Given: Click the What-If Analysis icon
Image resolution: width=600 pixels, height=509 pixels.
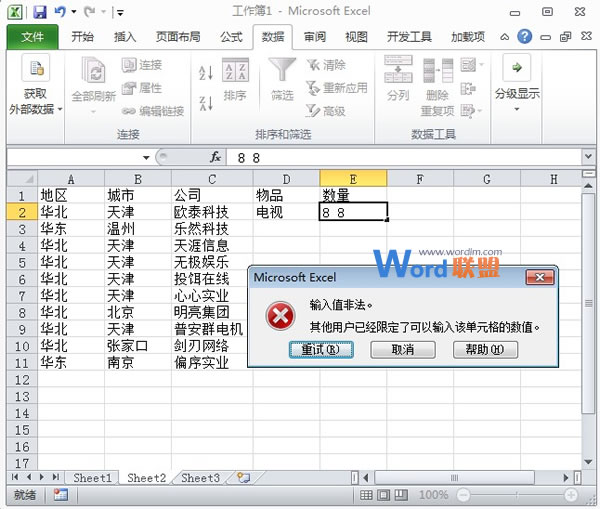Looking at the screenshot, I should click(468, 111).
